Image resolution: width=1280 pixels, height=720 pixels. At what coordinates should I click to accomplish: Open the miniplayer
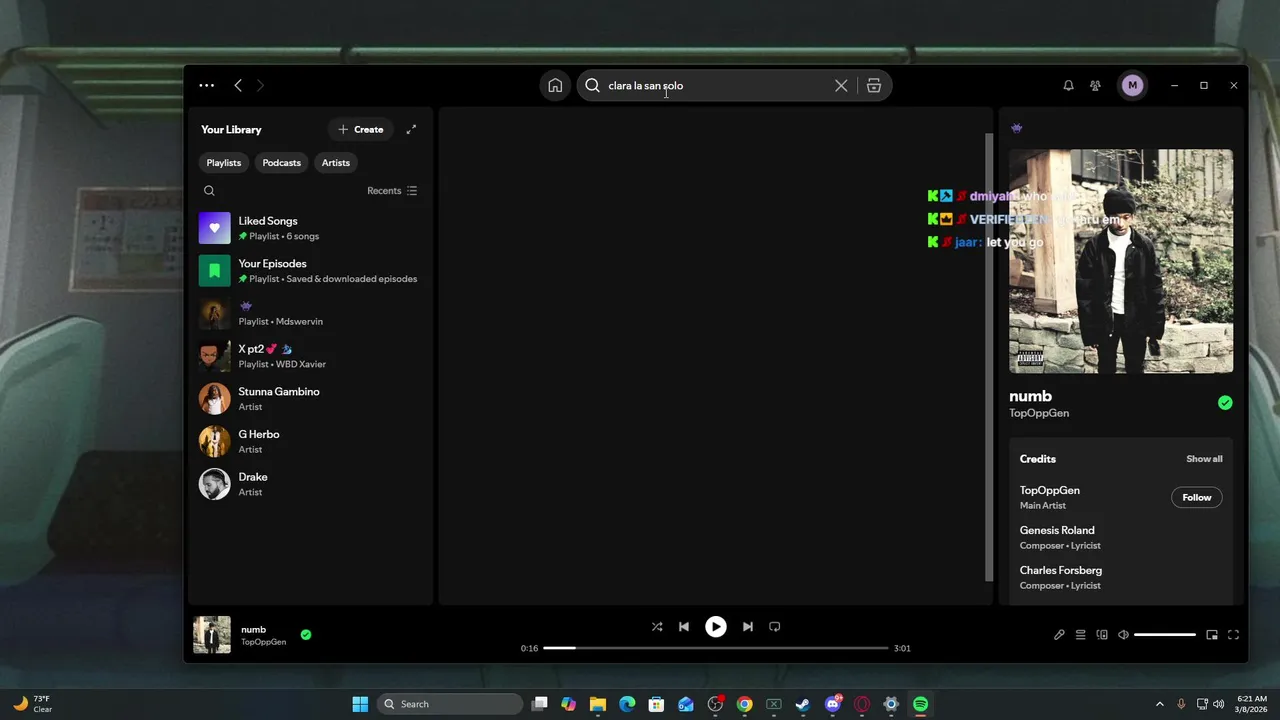pyautogui.click(x=1212, y=635)
